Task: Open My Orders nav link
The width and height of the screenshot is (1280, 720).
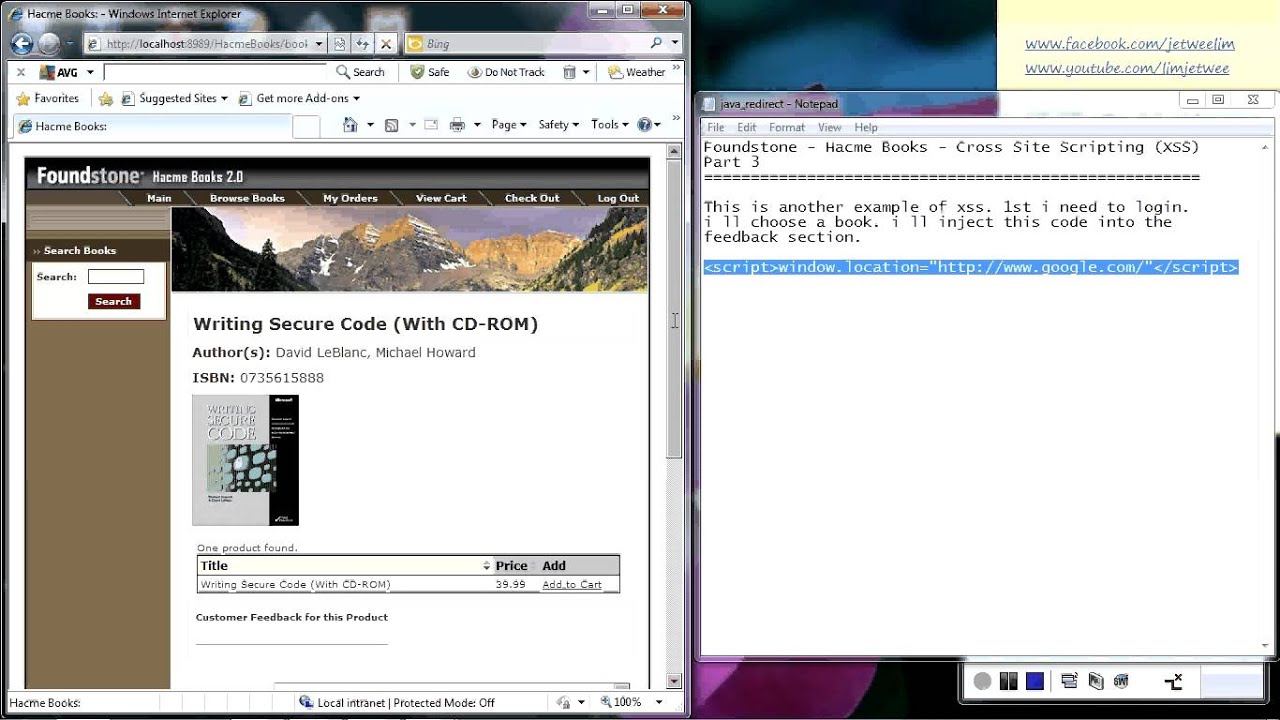Action: 350,198
